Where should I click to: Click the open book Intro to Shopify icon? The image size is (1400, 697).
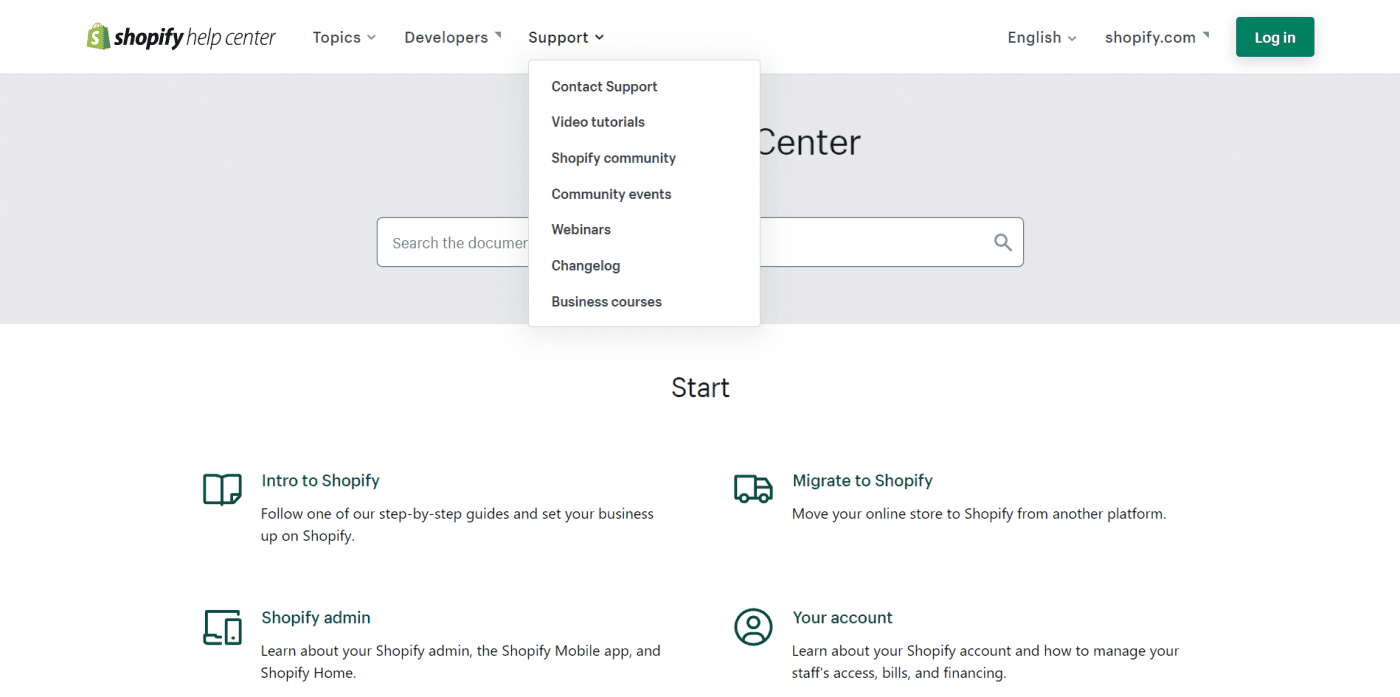(222, 489)
